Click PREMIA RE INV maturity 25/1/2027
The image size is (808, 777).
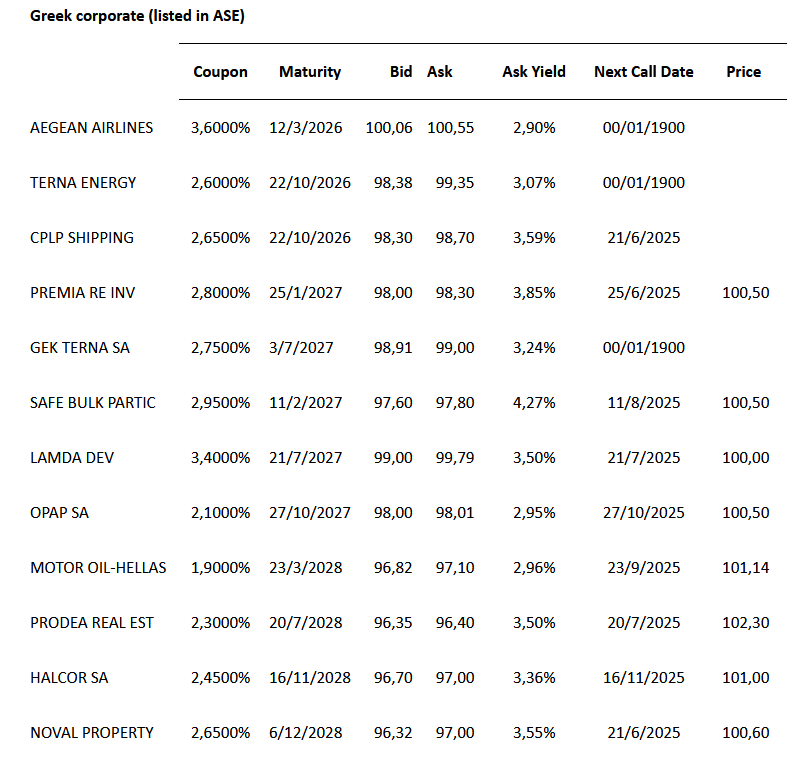pos(306,293)
